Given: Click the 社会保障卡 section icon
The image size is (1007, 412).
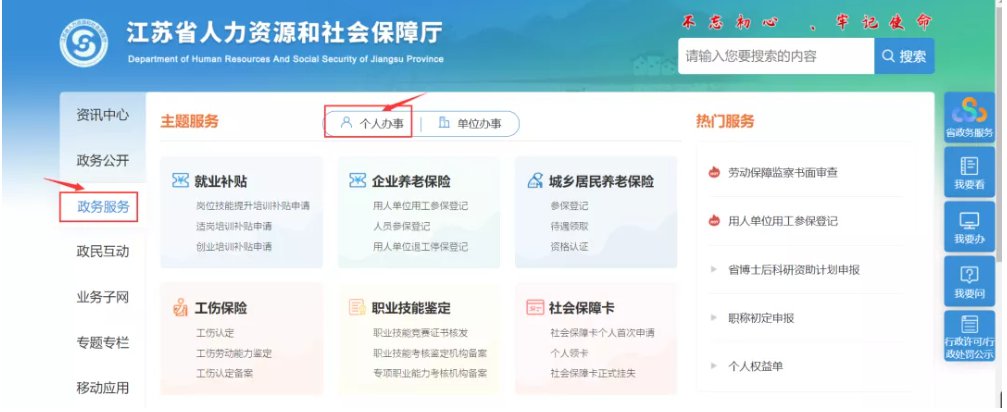Looking at the screenshot, I should tap(534, 307).
